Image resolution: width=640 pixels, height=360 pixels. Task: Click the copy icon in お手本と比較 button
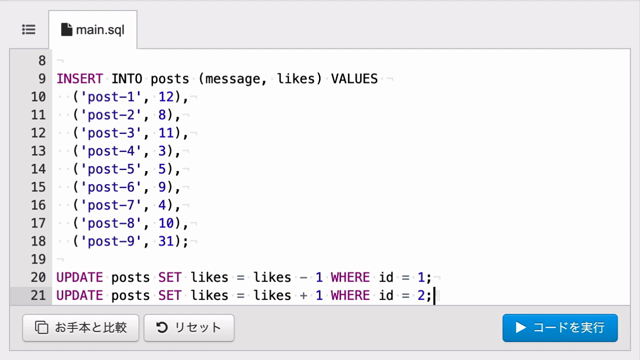pyautogui.click(x=41, y=327)
